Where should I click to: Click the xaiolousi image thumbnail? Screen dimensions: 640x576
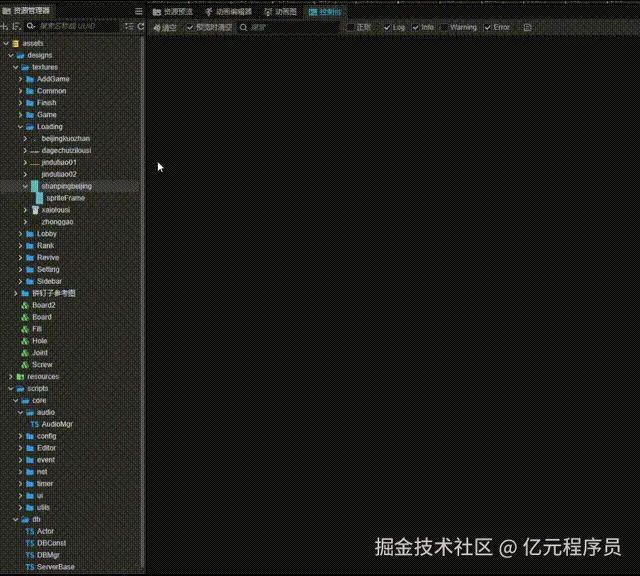tap(35, 210)
